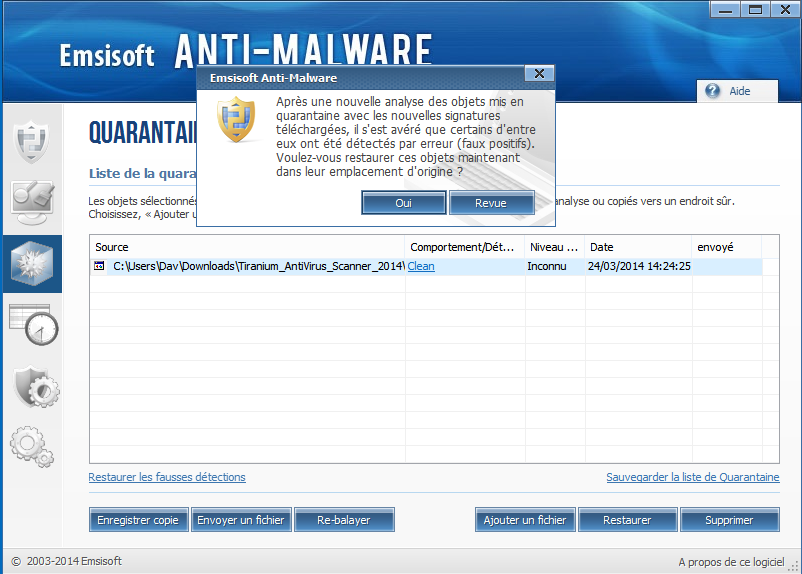
Task: Select the Tiranium_AntiVirus_Scanner quarantine row path
Action: (259, 266)
